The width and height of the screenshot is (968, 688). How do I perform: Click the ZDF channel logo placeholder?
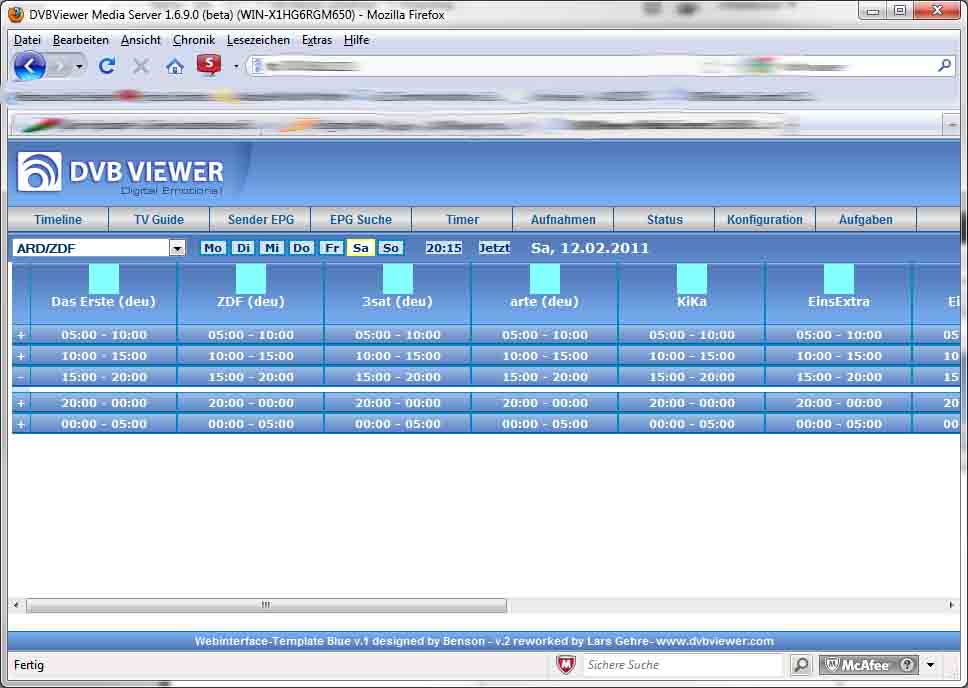pyautogui.click(x=251, y=279)
